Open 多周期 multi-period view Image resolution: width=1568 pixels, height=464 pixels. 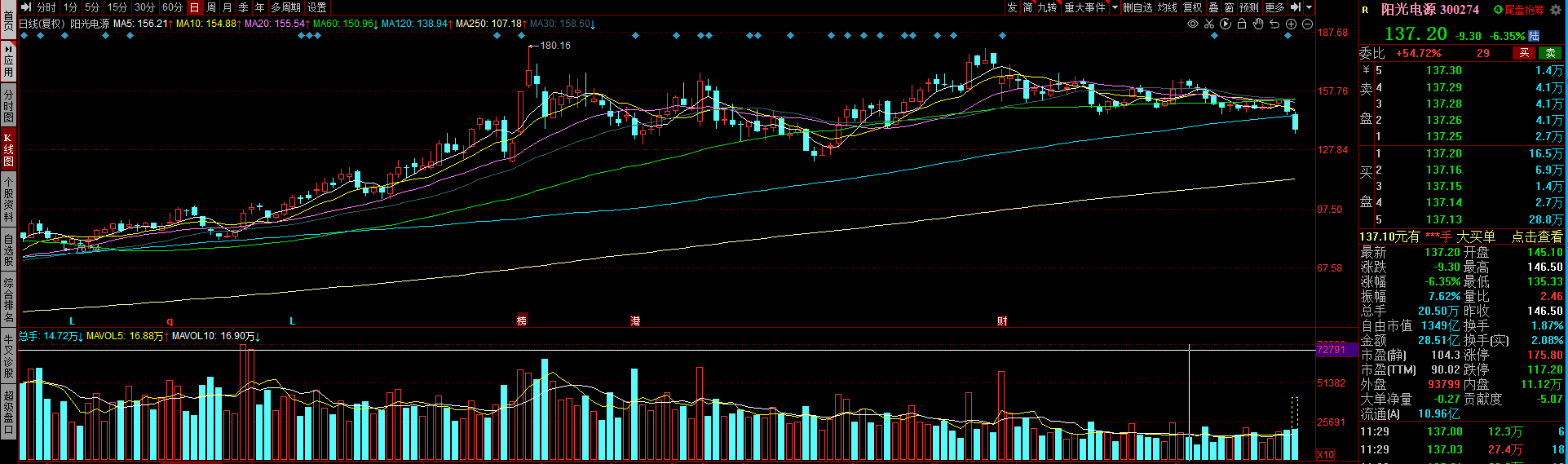tap(286, 7)
